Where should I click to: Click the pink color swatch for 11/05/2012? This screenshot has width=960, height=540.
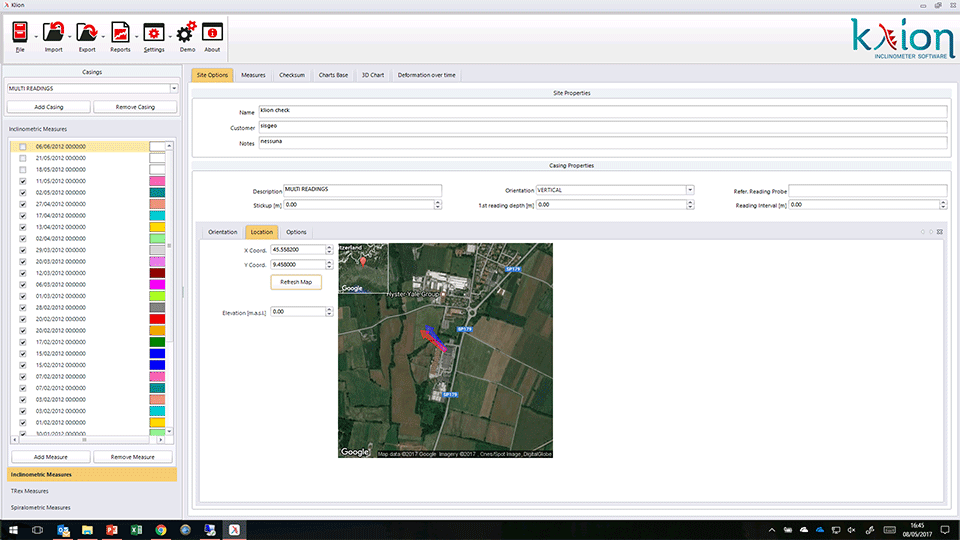pos(156,181)
